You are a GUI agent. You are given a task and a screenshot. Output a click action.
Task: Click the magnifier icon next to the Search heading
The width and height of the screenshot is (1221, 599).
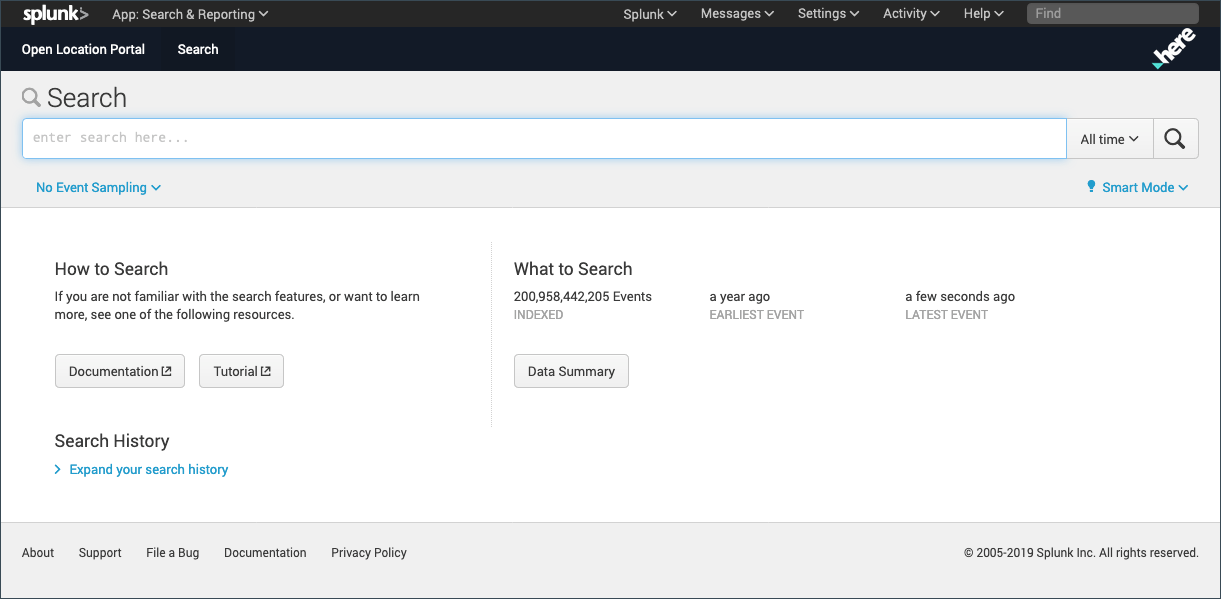tap(31, 97)
